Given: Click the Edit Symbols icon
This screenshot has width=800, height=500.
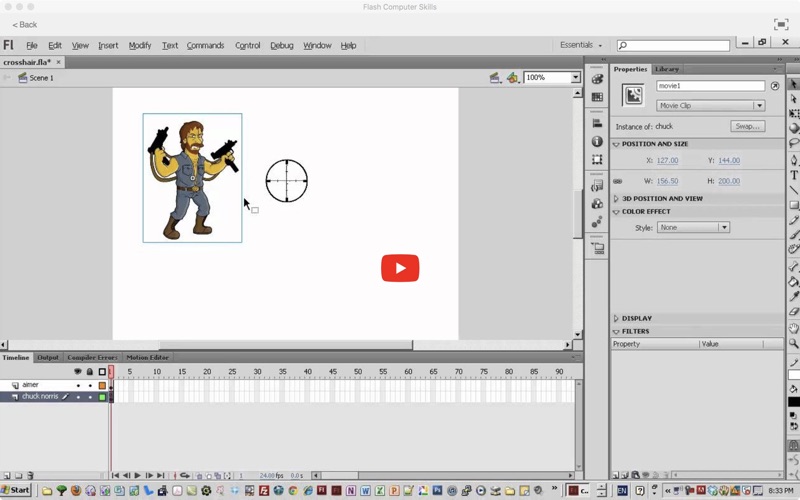Looking at the screenshot, I should (513, 78).
